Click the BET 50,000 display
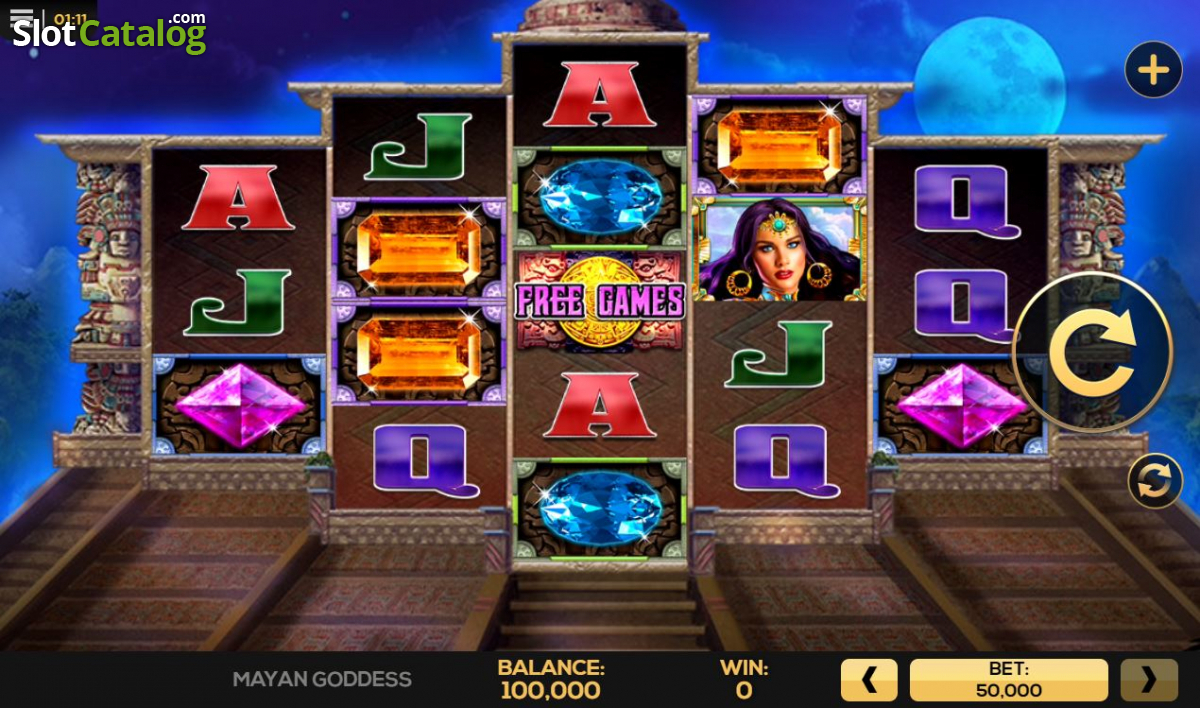 1009,680
